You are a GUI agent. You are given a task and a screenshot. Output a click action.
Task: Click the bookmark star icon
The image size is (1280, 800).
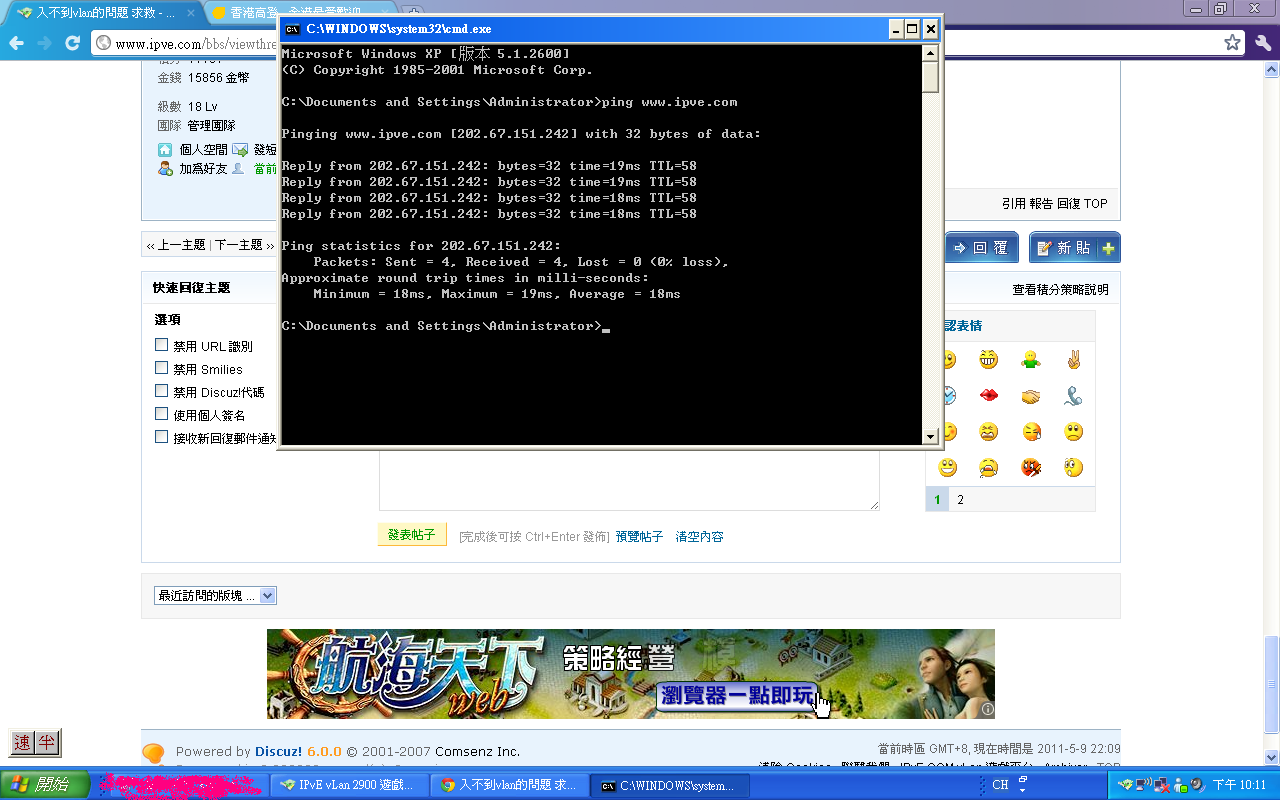pyautogui.click(x=1233, y=43)
